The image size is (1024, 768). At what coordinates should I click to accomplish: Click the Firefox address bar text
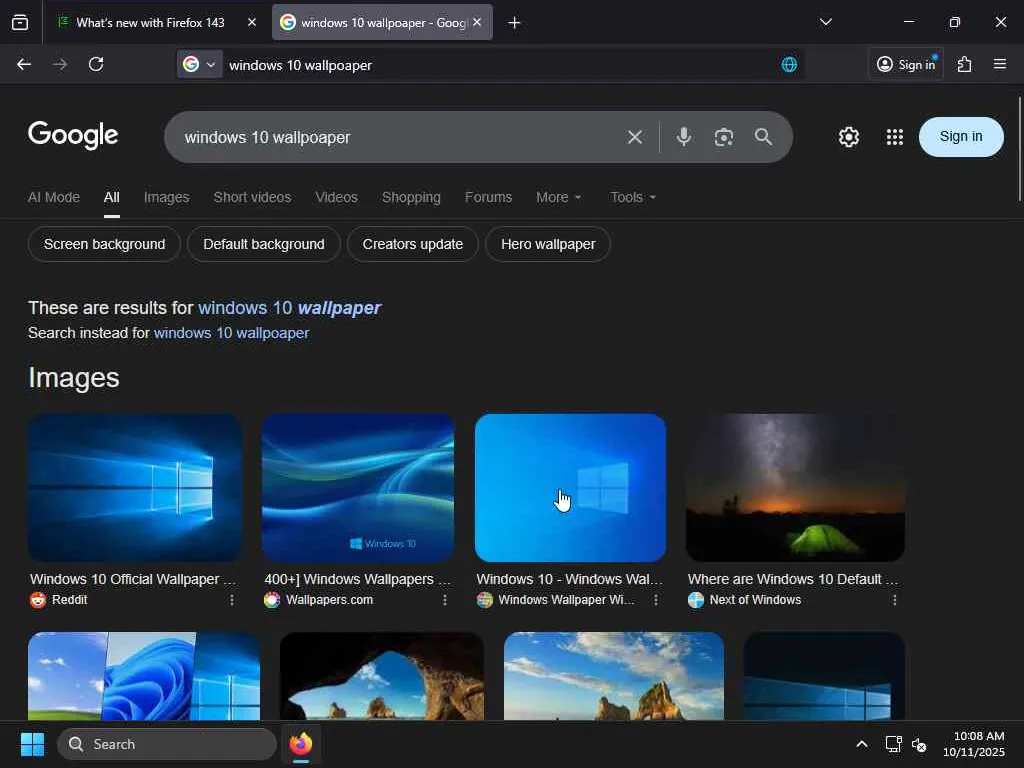[300, 65]
